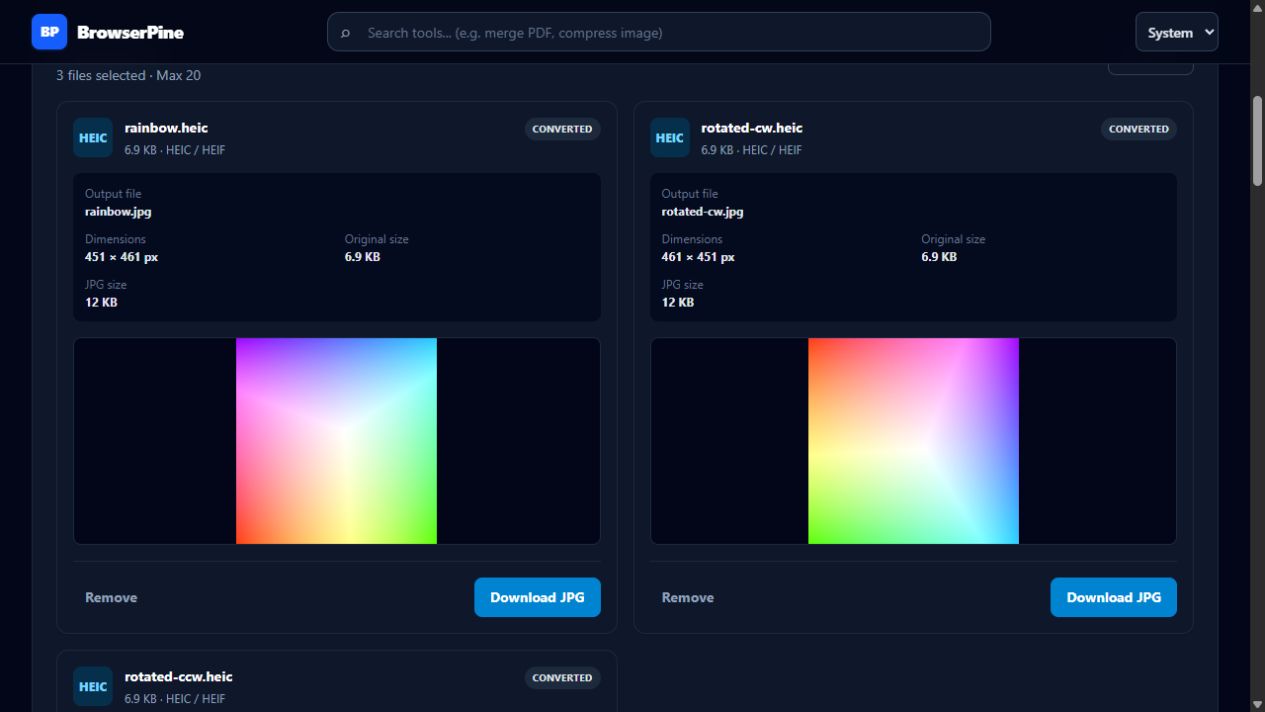The height and width of the screenshot is (712, 1265).
Task: Click the HEIC icon for rainbow.heic
Action: point(93,138)
